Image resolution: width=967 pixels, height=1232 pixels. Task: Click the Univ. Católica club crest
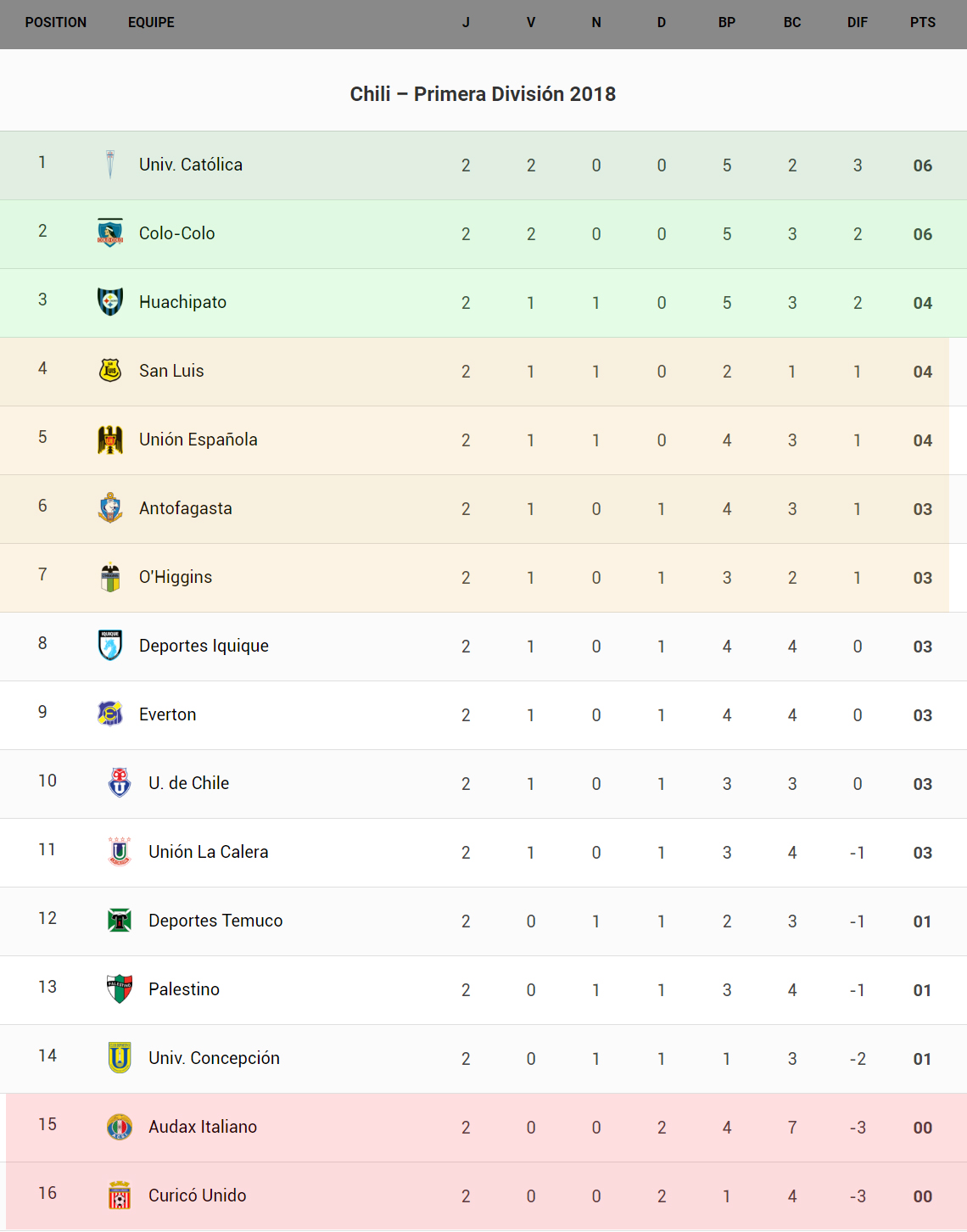click(110, 165)
